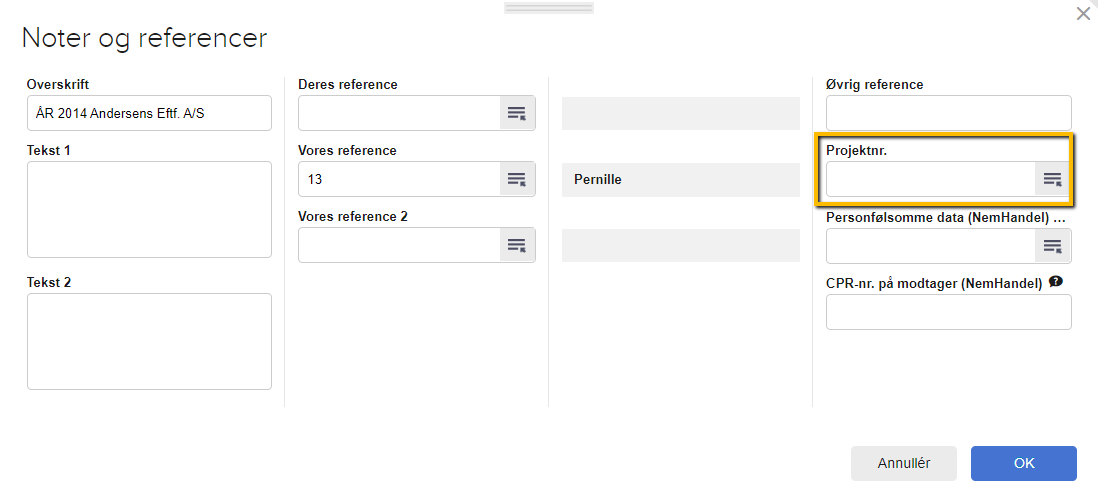Open lookup list for Vores reference
The image size is (1098, 502).
[517, 179]
